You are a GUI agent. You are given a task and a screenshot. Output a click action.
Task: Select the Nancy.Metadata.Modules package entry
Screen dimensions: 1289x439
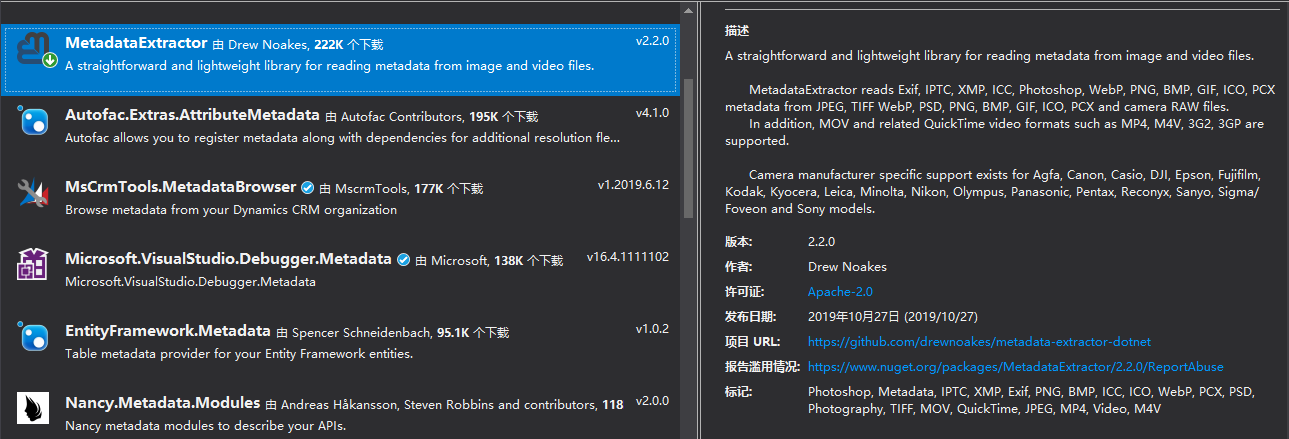(x=162, y=403)
